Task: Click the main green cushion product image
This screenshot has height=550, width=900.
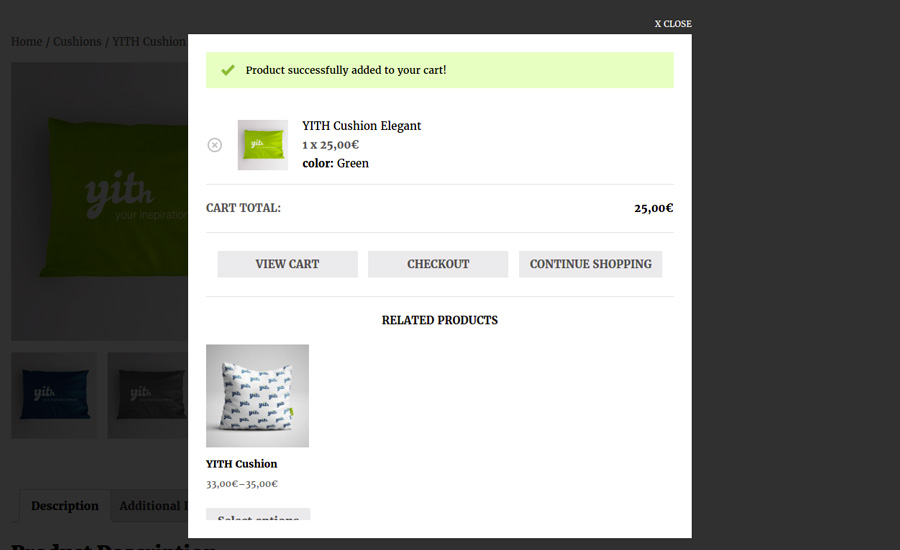Action: click(x=99, y=202)
